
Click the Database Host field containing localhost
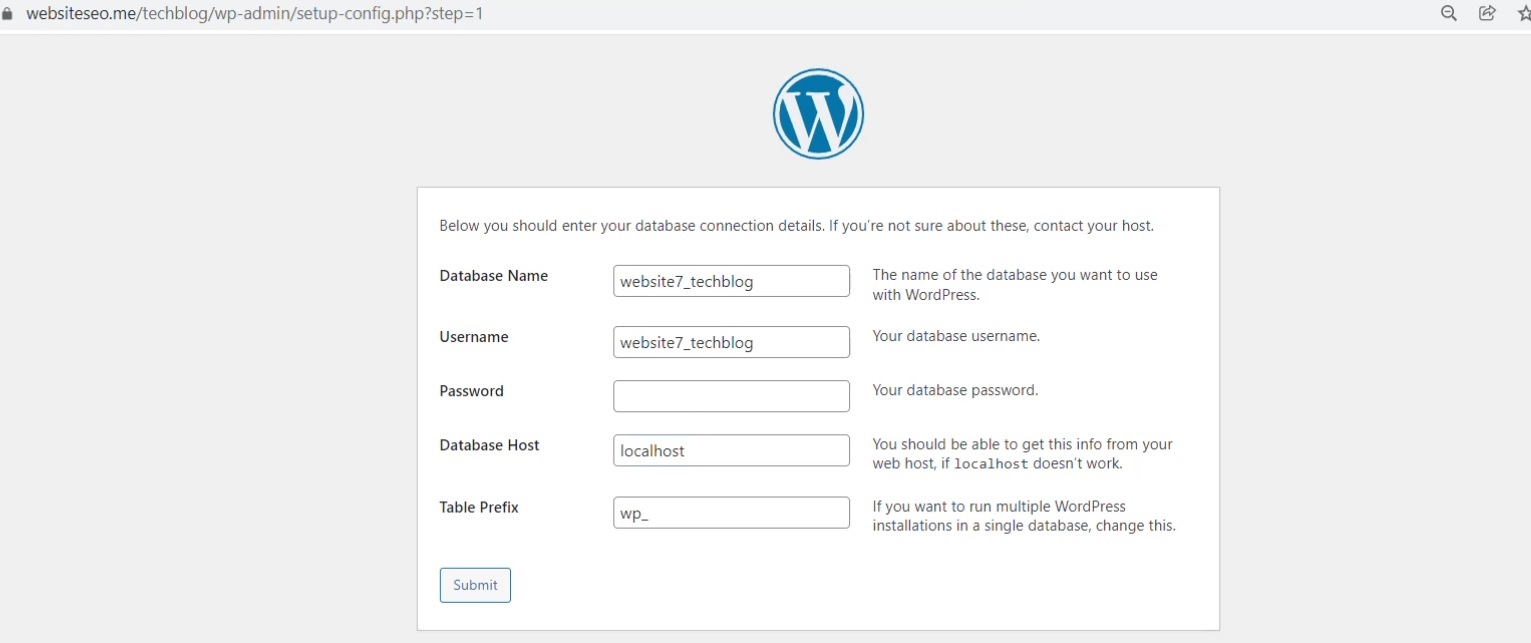[731, 450]
